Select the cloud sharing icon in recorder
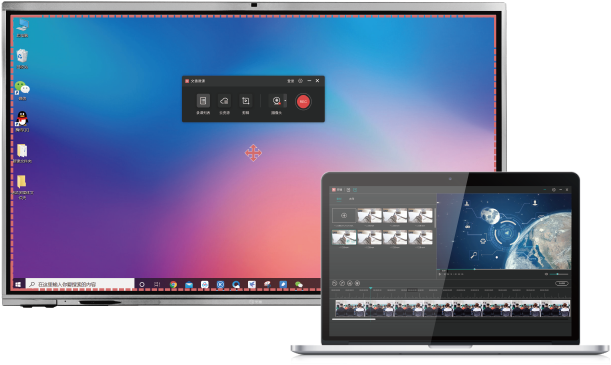The height and width of the screenshot is (365, 611). coord(224,101)
